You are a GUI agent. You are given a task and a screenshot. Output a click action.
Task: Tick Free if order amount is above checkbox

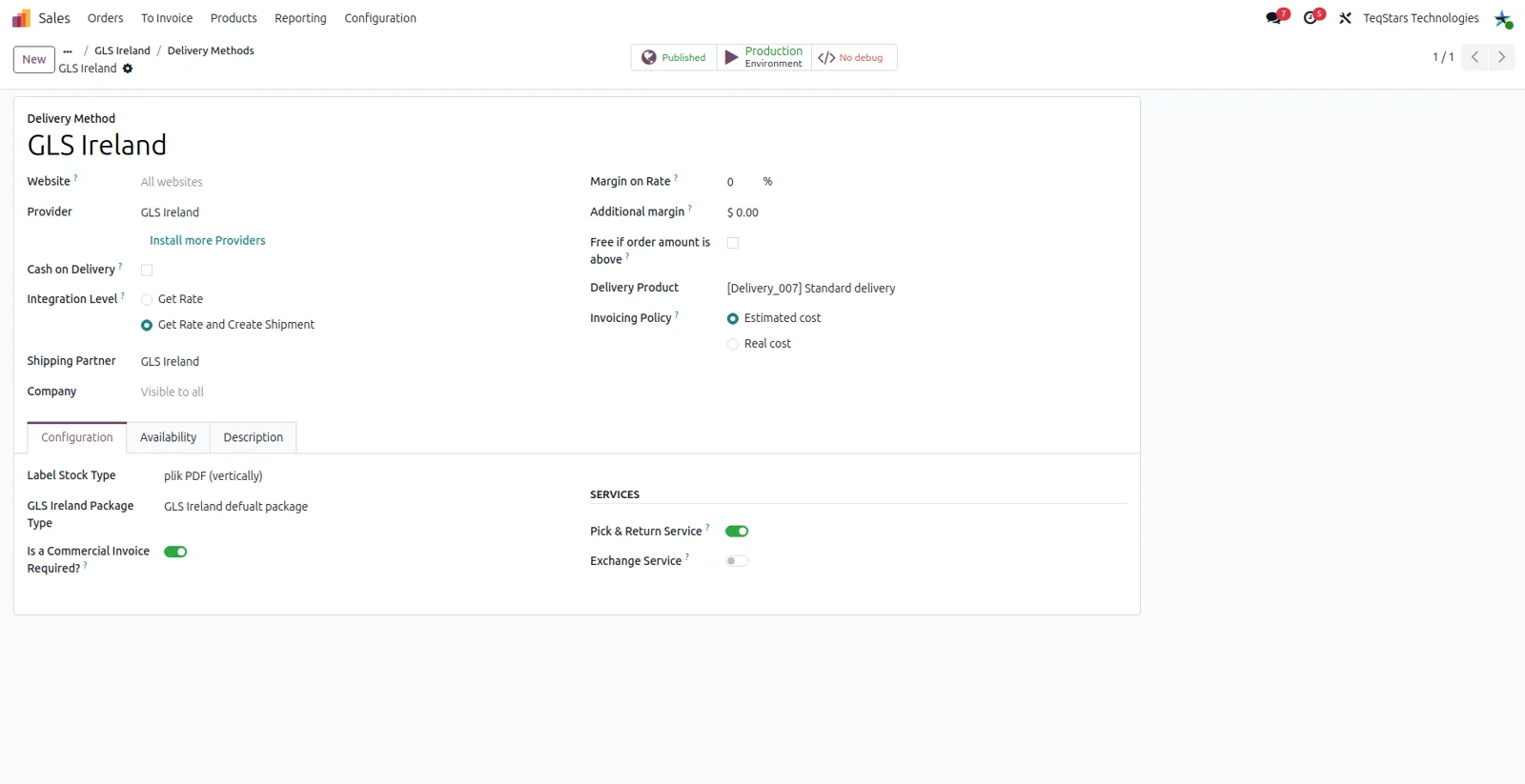[733, 243]
